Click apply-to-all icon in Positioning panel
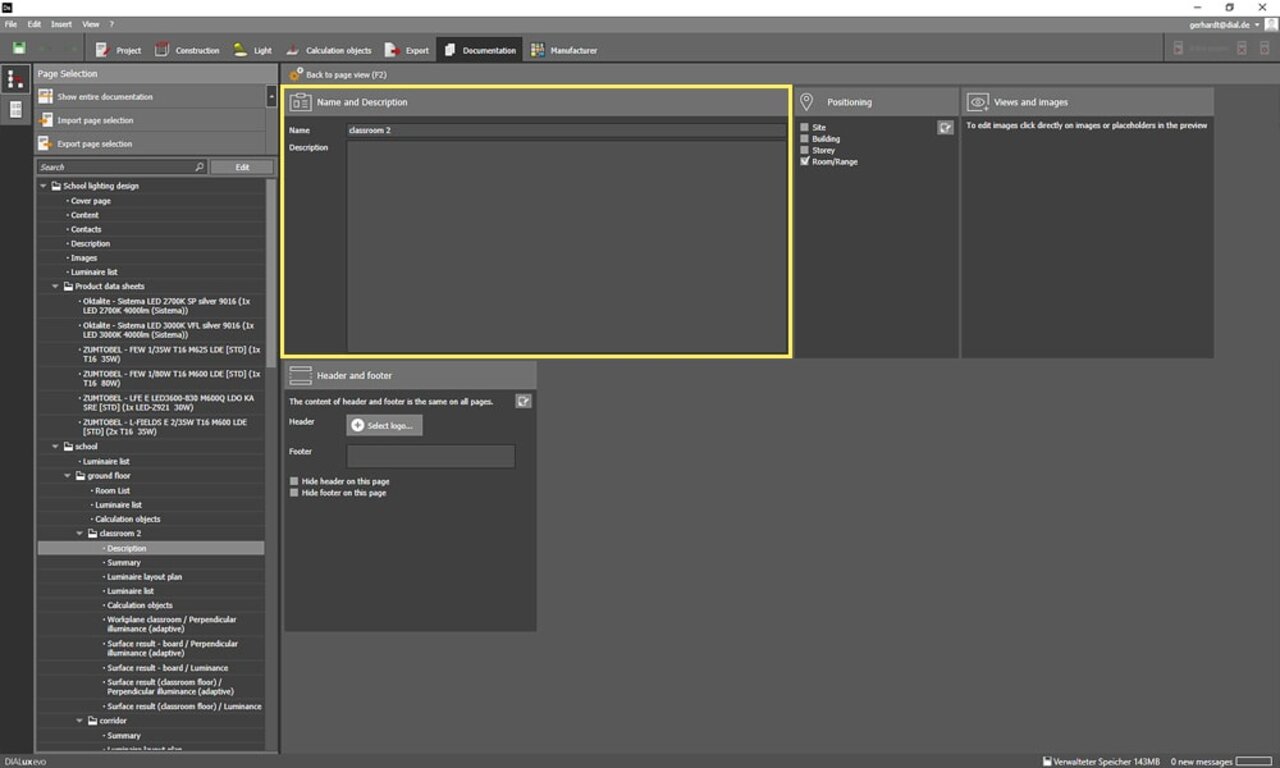 [x=945, y=128]
